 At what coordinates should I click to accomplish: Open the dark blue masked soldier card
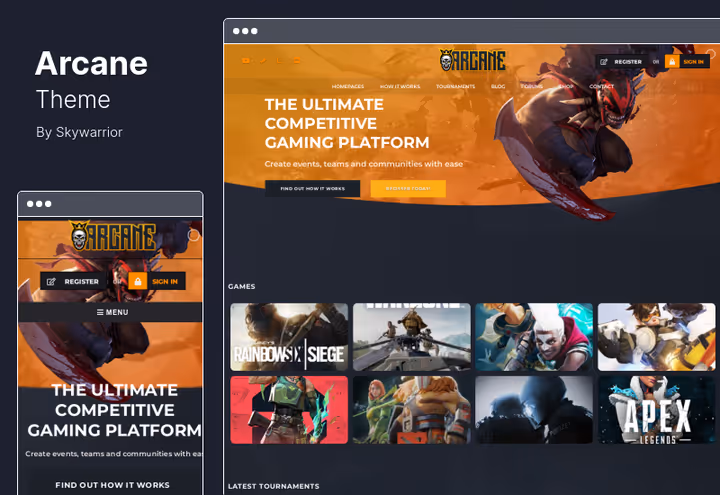[x=534, y=410]
